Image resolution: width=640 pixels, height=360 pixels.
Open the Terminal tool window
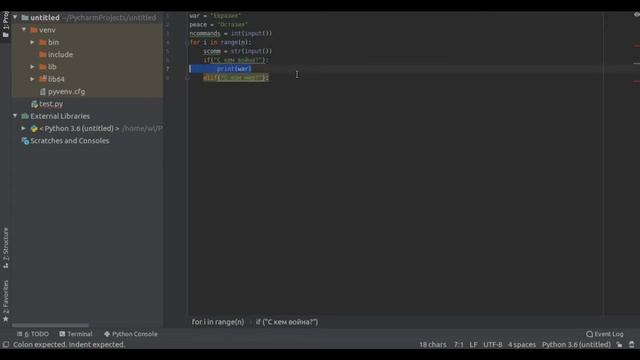(x=76, y=334)
